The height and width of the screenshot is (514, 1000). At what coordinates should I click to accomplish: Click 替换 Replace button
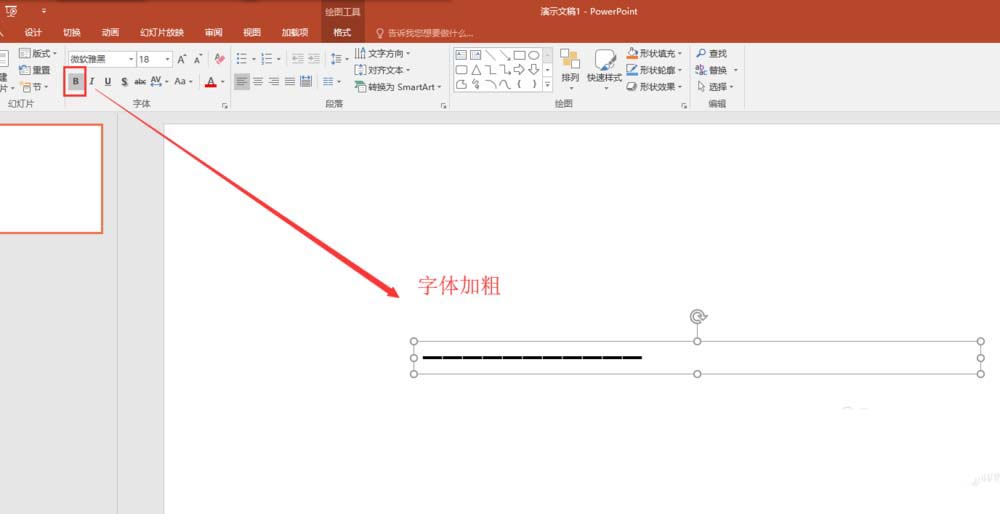[717, 70]
